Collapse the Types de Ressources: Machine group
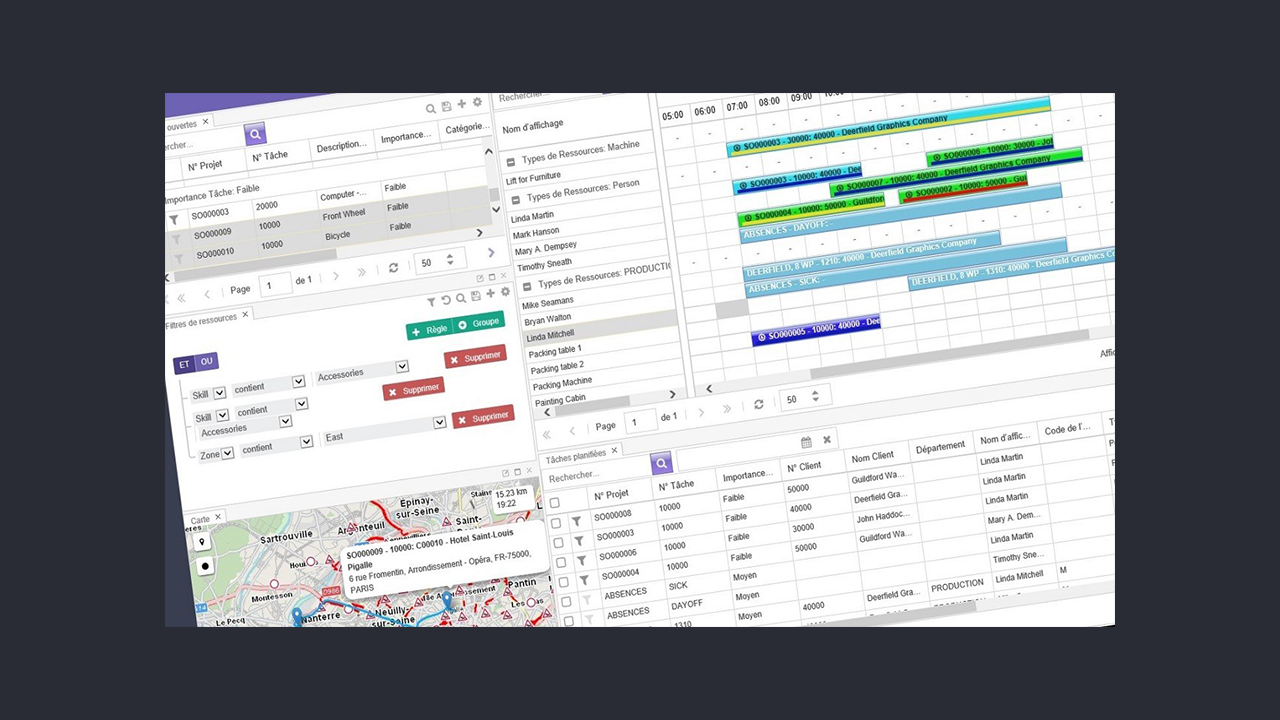The width and height of the screenshot is (1280, 720). click(x=510, y=161)
